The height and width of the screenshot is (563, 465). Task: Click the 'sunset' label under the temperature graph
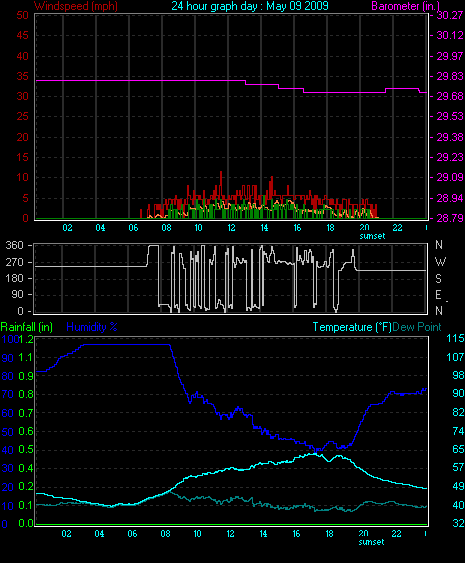[371, 542]
